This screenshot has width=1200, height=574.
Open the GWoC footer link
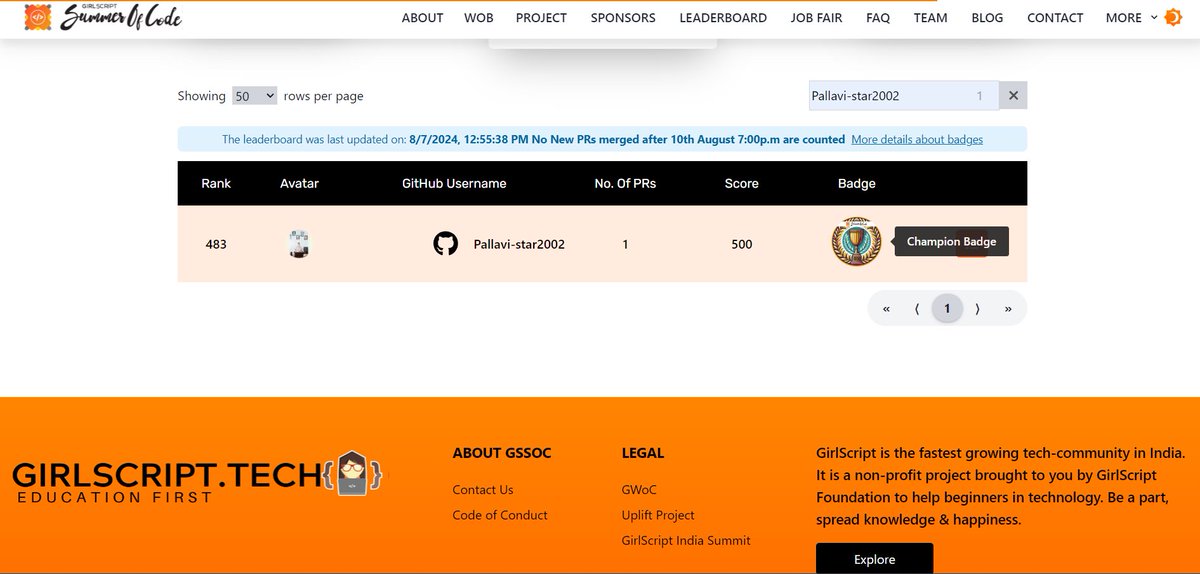click(640, 489)
